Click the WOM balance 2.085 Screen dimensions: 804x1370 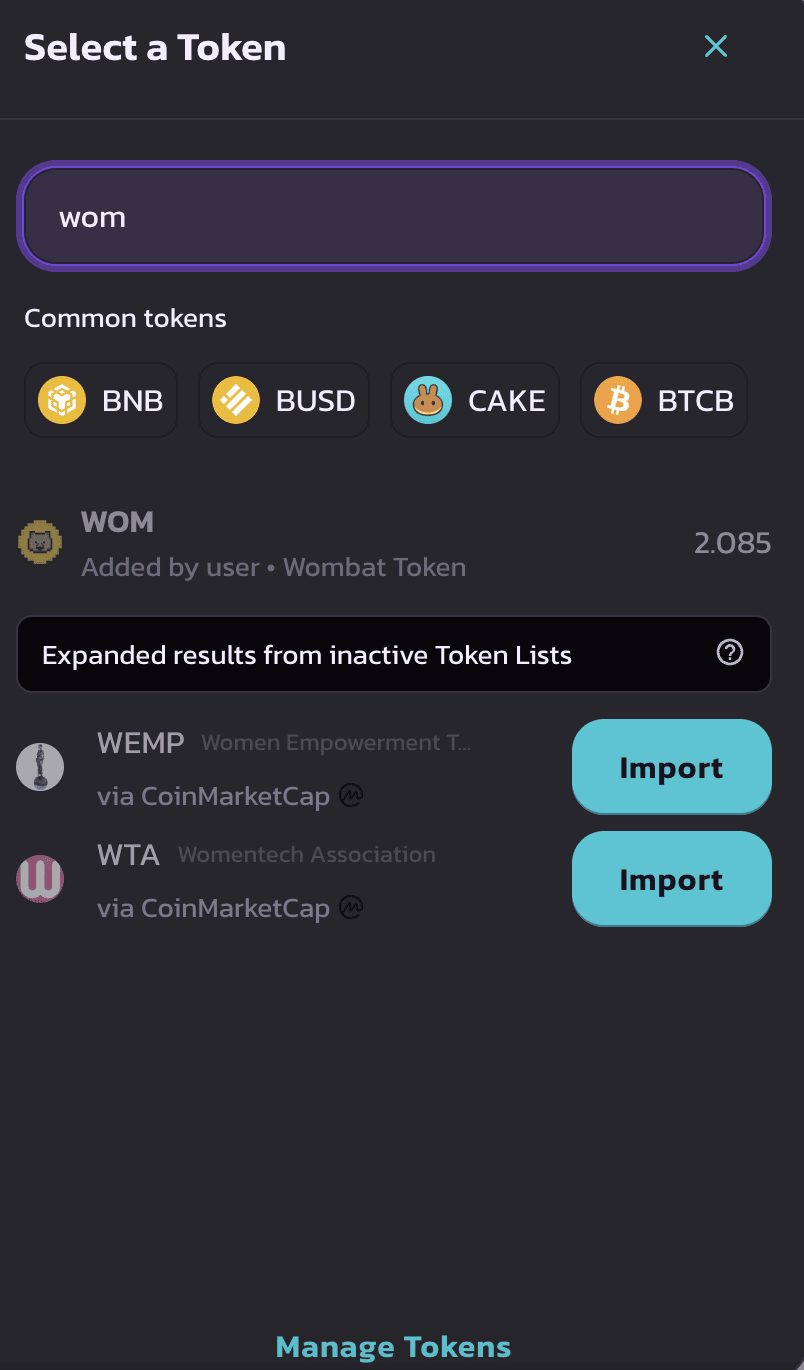coord(733,543)
